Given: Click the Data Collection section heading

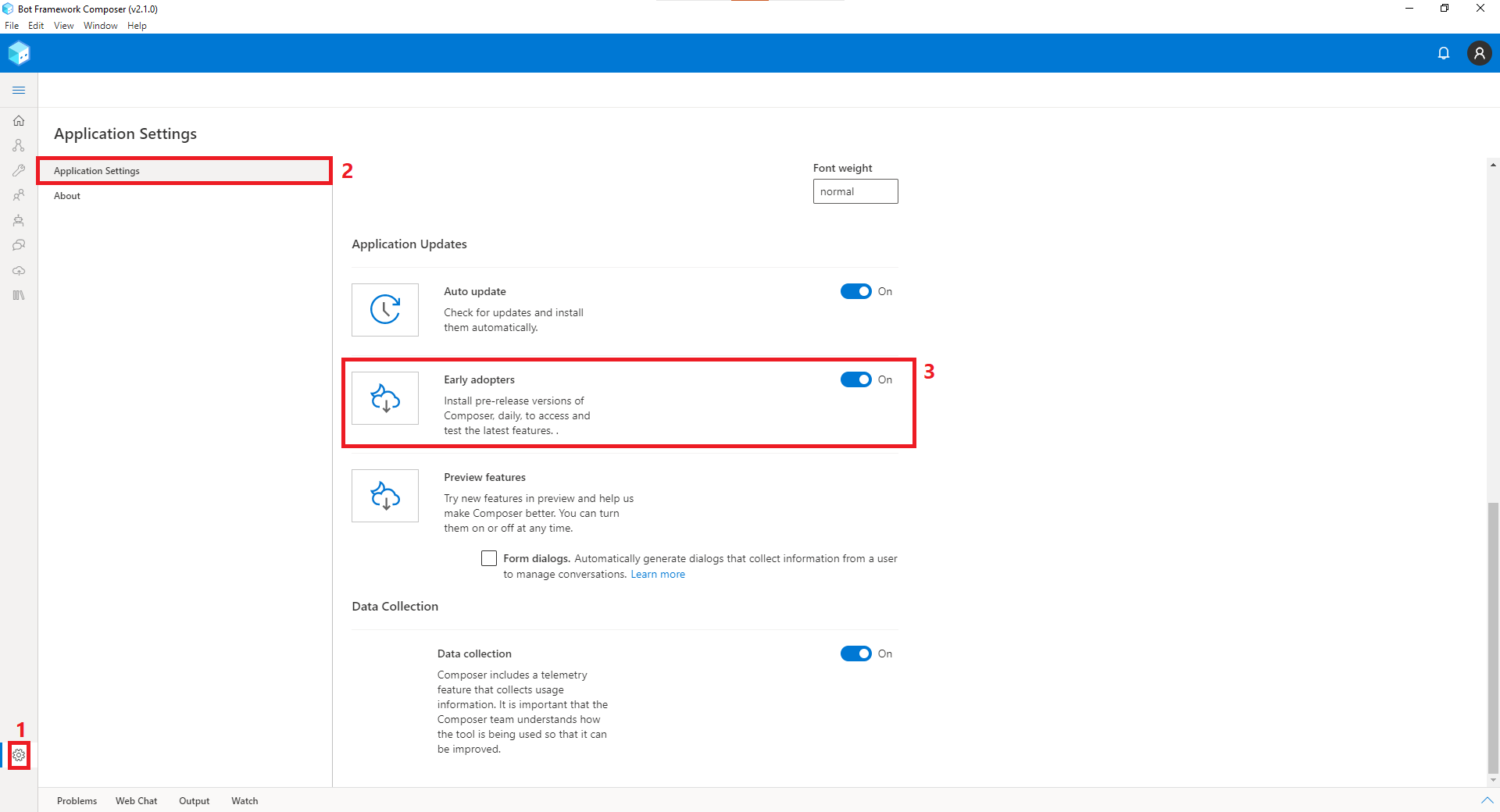Looking at the screenshot, I should coord(395,607).
